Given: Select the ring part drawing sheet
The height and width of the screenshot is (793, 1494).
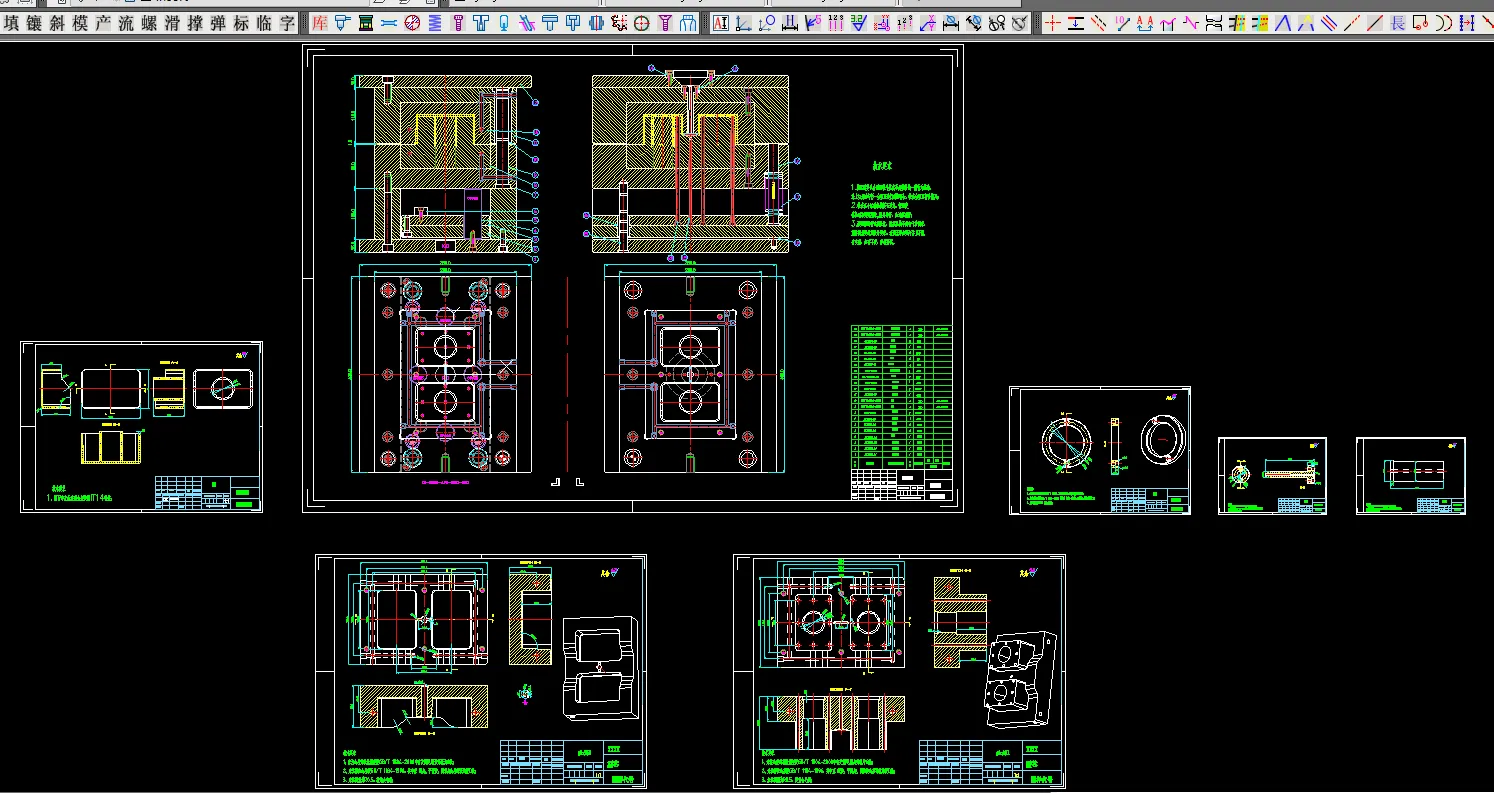Looking at the screenshot, I should coord(1100,451).
